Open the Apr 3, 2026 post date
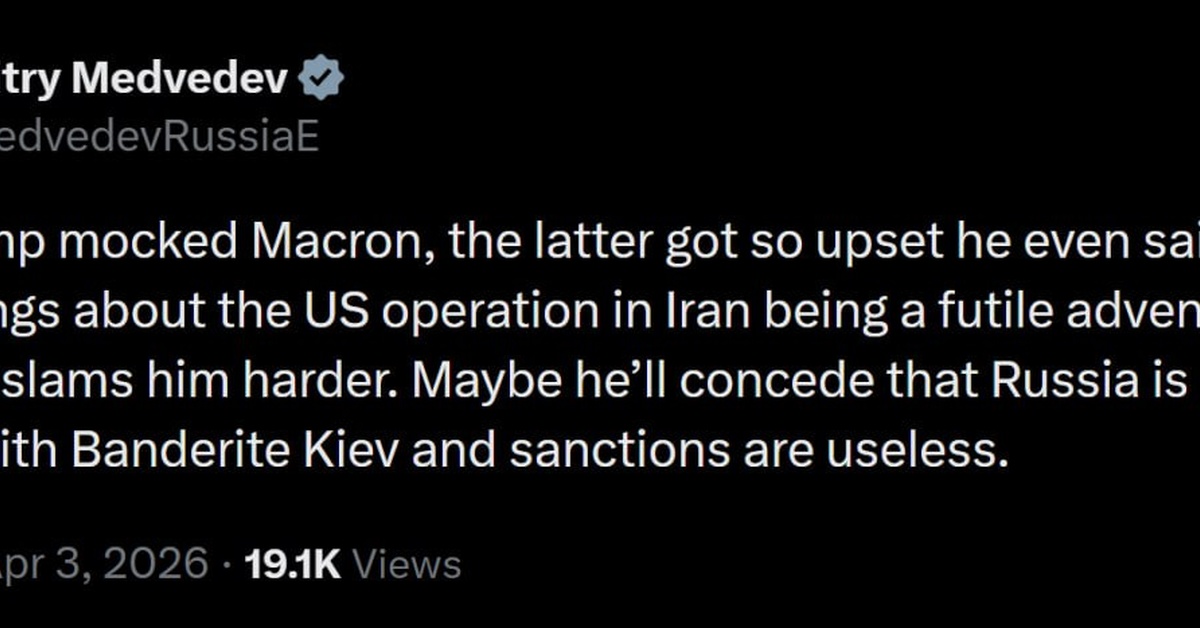Viewport: 1200px width, 628px height. click(105, 565)
